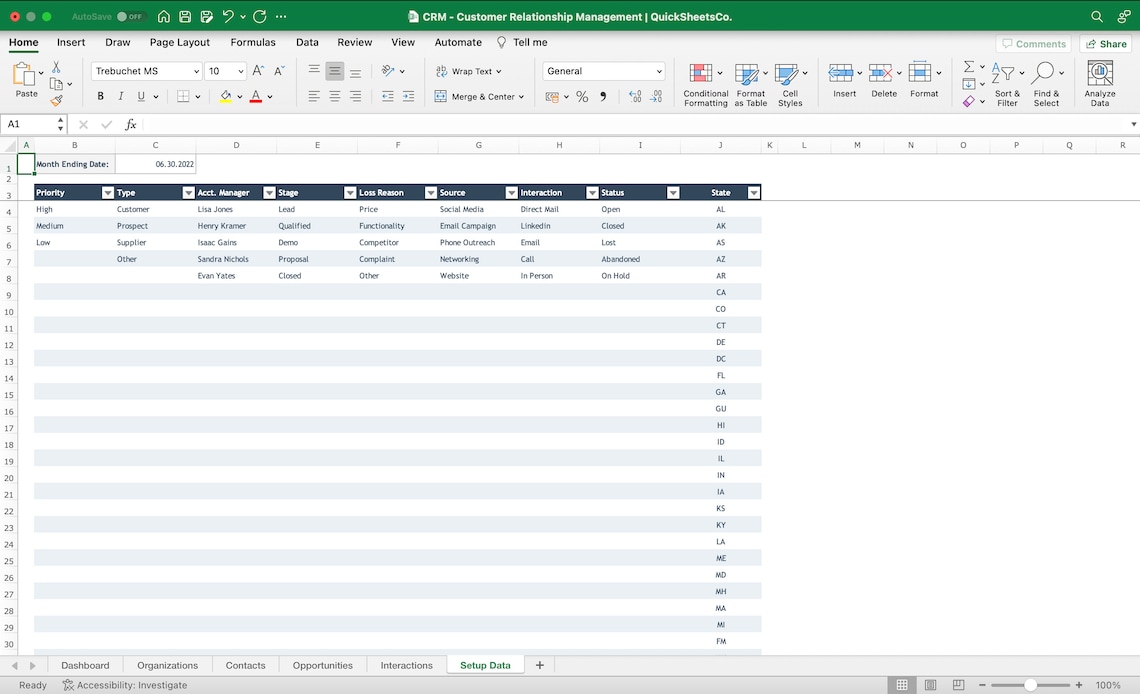Open the Dashboard sheet tab
Image resolution: width=1140 pixels, height=694 pixels.
tap(85, 664)
